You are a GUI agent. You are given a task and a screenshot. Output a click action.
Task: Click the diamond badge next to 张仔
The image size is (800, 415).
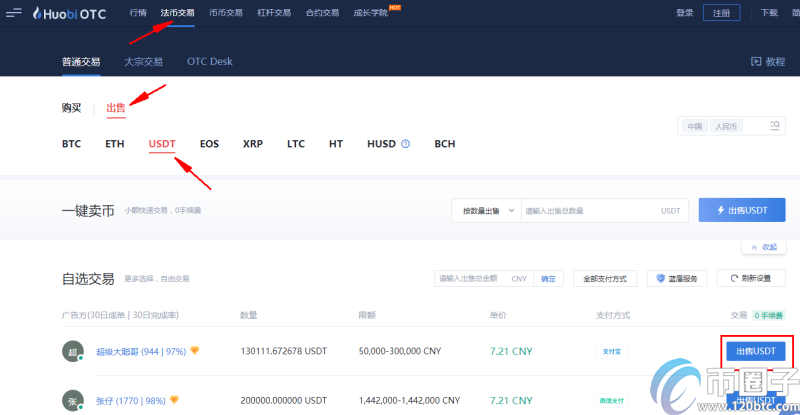coord(174,400)
